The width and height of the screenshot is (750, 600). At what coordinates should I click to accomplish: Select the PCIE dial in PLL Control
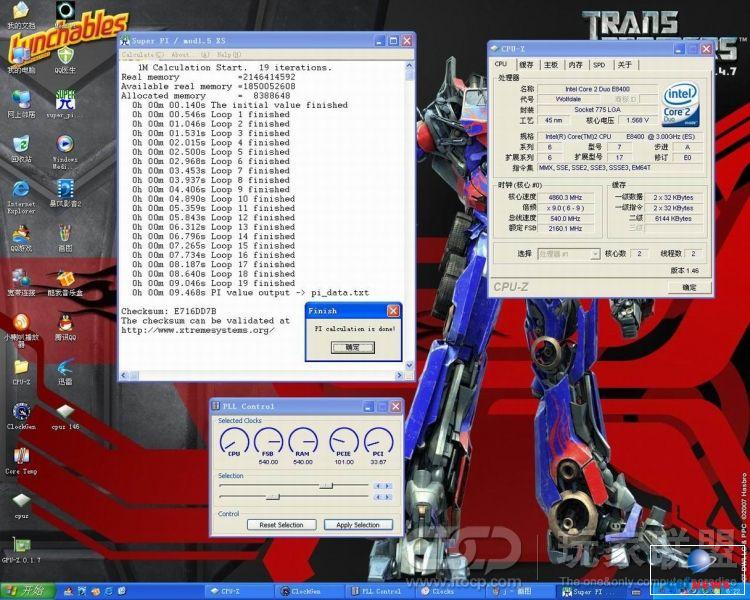tap(344, 441)
